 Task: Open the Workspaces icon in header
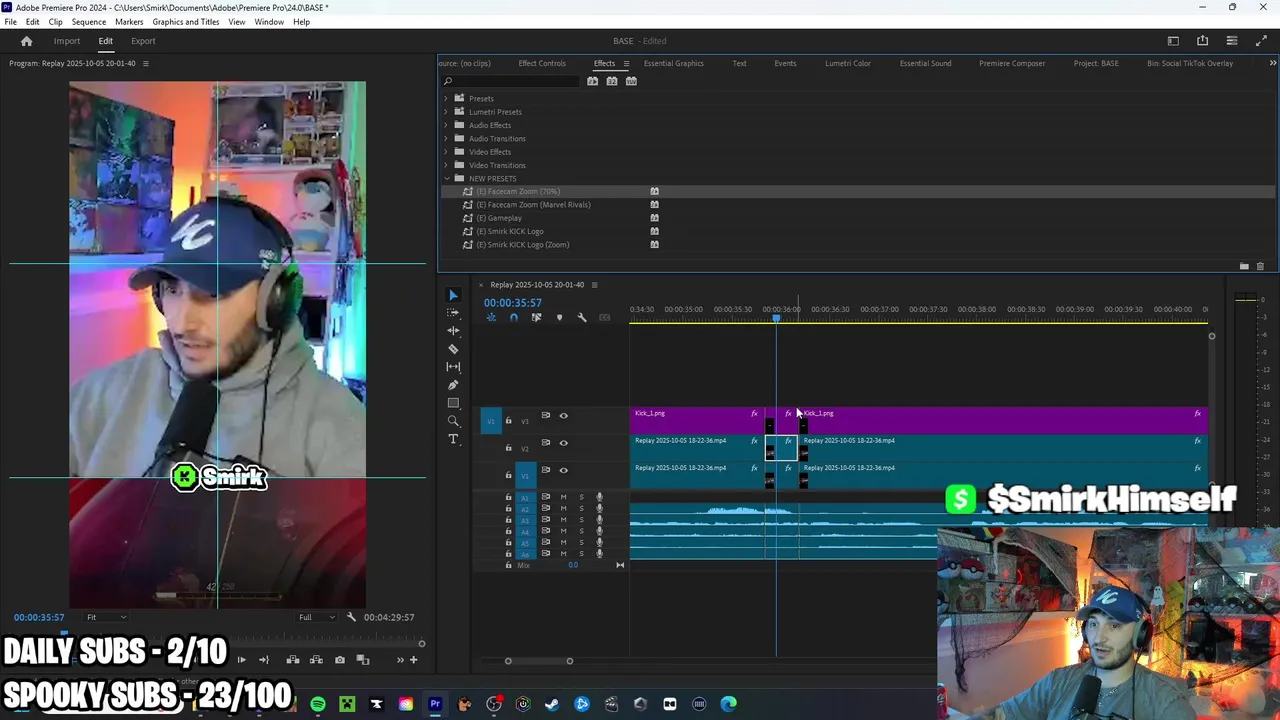tap(1173, 41)
